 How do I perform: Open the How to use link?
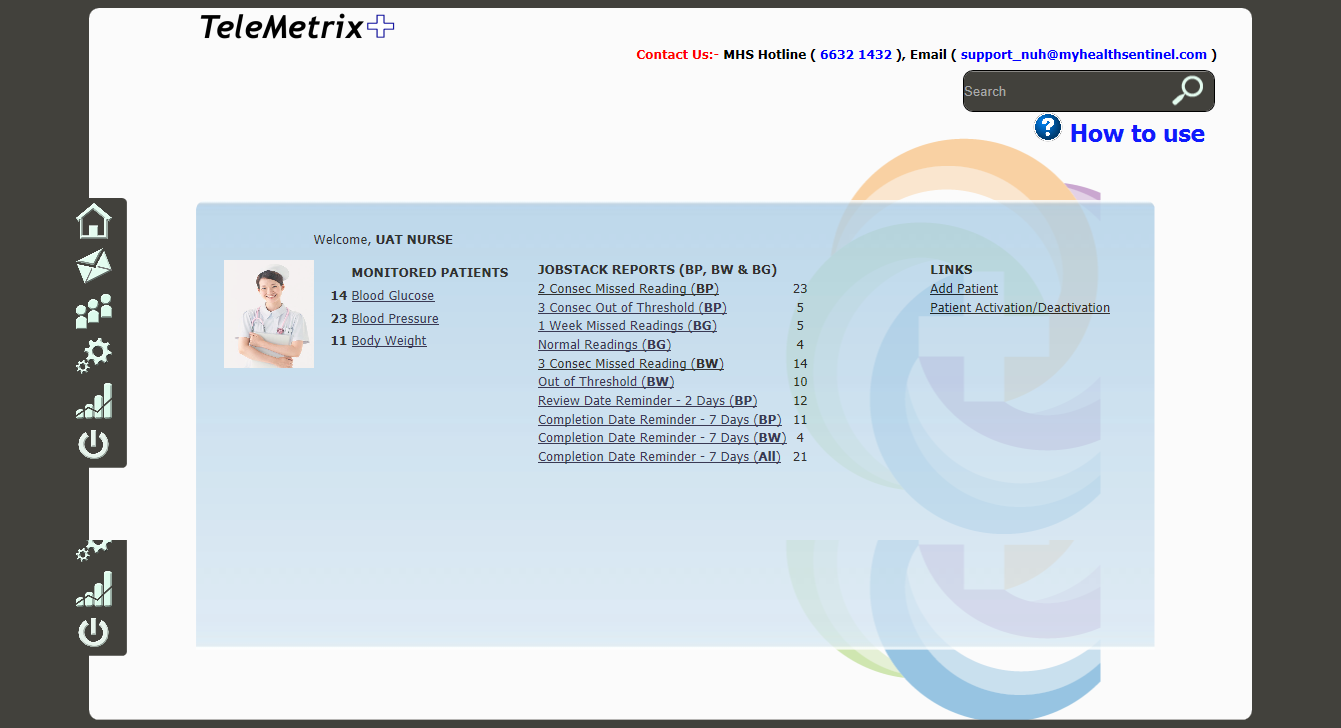pos(1137,134)
